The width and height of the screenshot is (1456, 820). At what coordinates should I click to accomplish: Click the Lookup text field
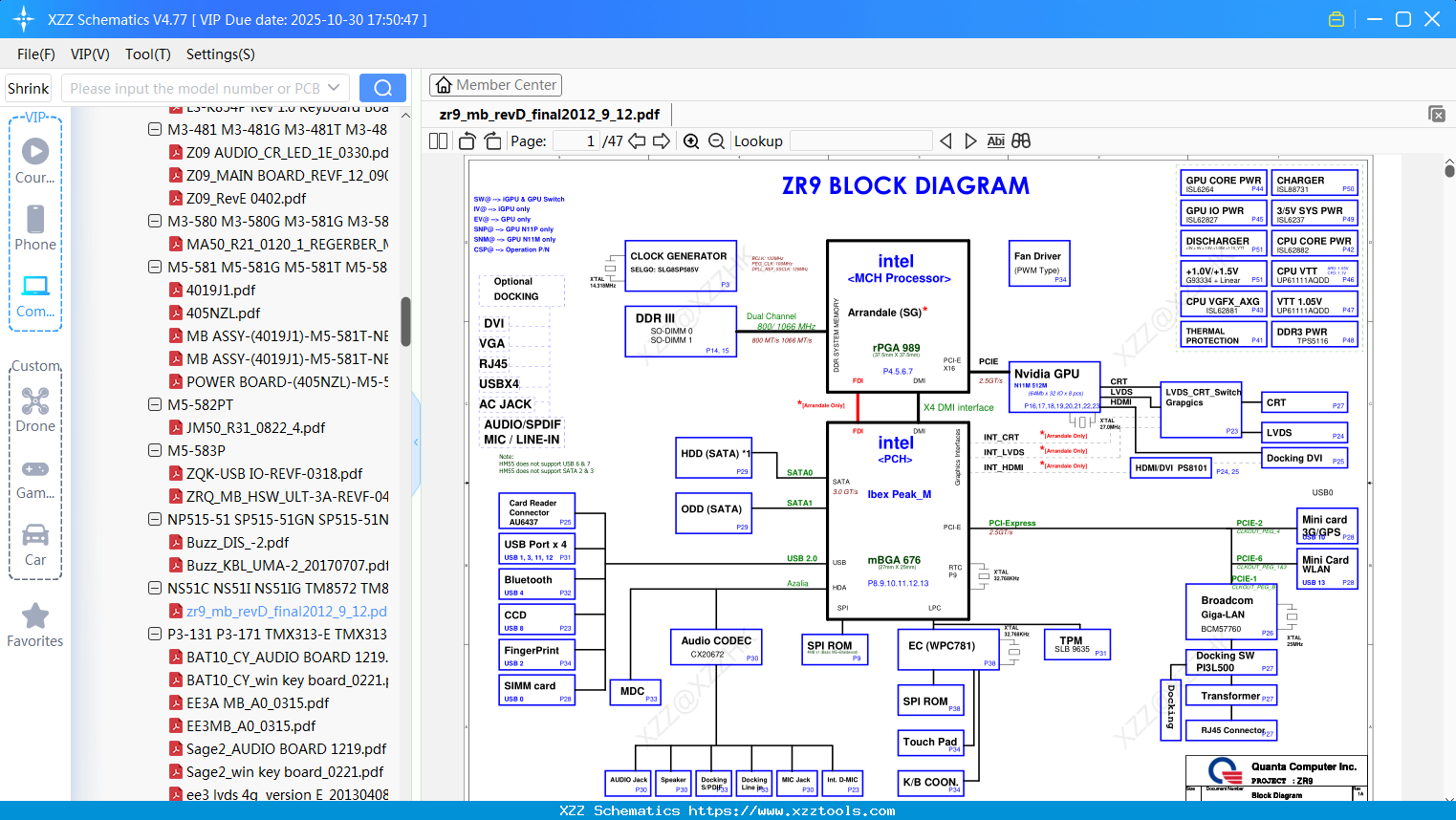click(x=861, y=140)
